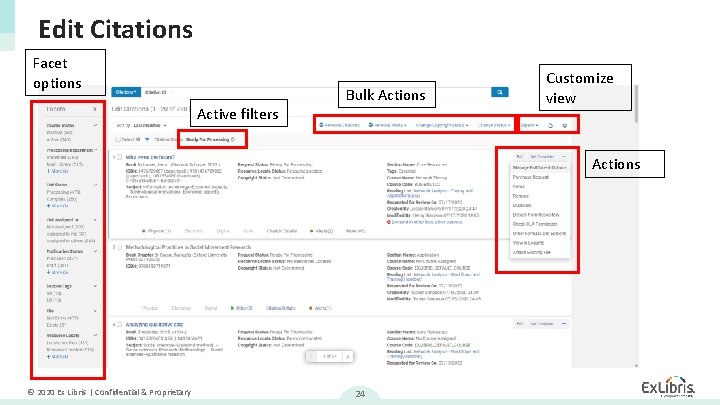Image resolution: width=720 pixels, height=405 pixels.
Task: Open the Citations search type dropdown
Action: pos(126,92)
